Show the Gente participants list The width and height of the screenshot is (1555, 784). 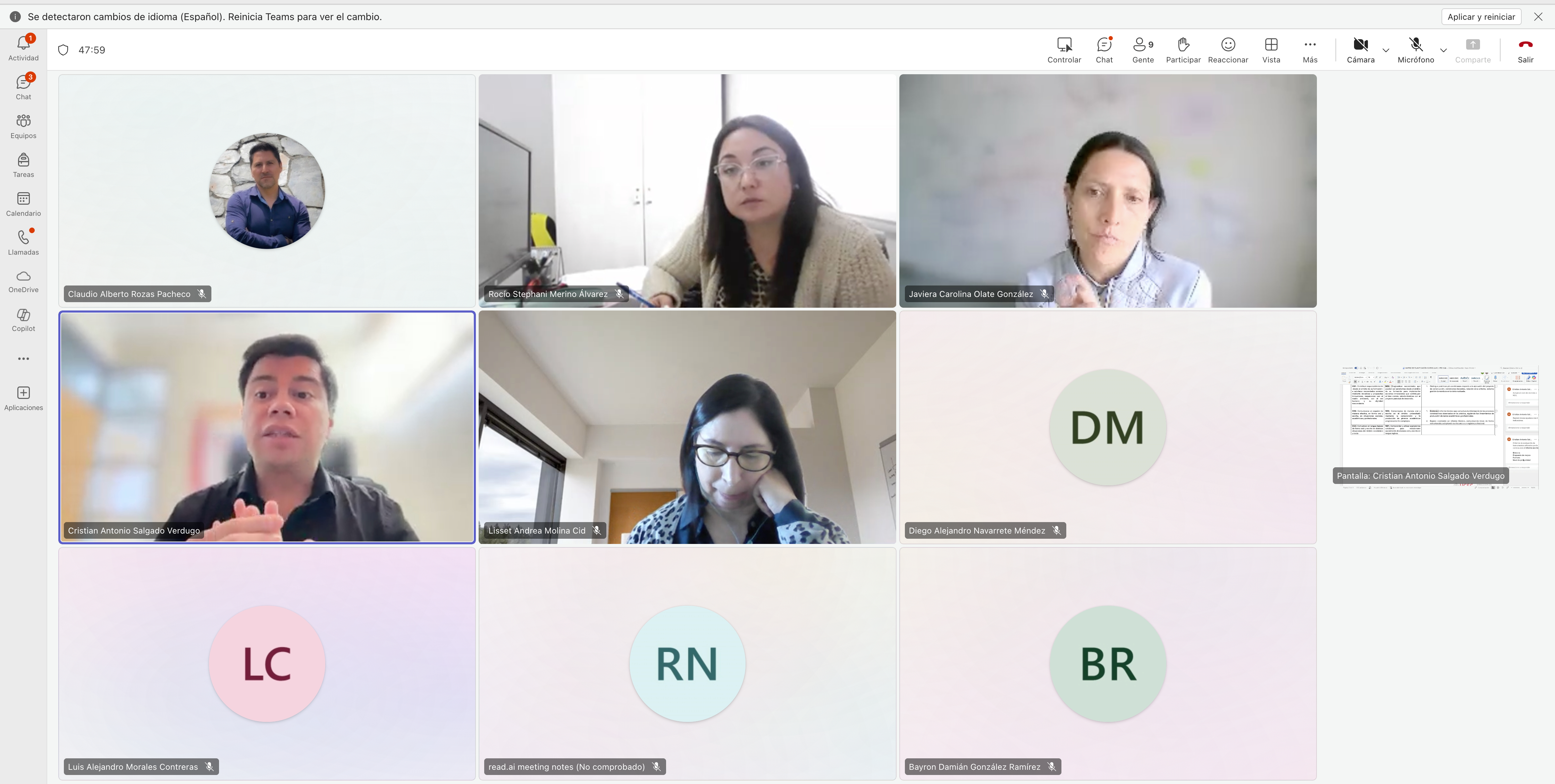[1143, 45]
